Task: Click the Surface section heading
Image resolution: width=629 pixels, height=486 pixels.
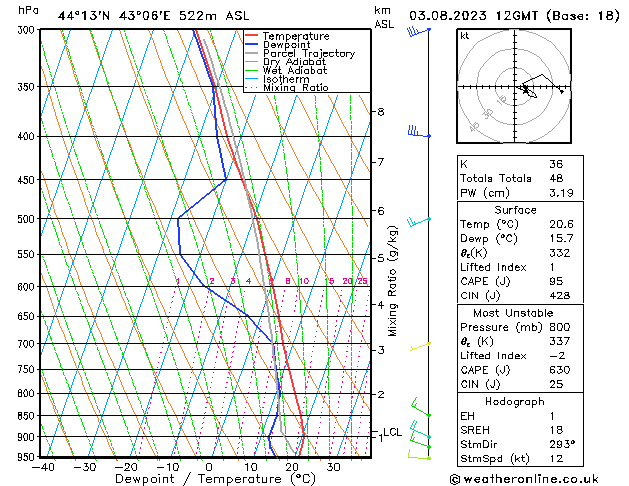Action: click(515, 210)
